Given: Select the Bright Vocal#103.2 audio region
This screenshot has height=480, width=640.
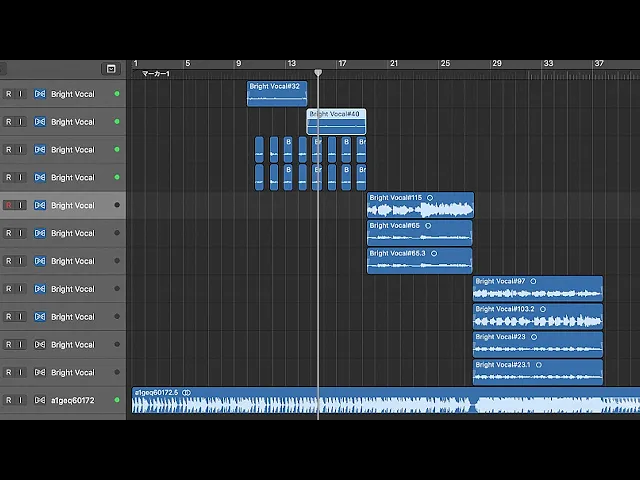Looking at the screenshot, I should pos(538,316).
